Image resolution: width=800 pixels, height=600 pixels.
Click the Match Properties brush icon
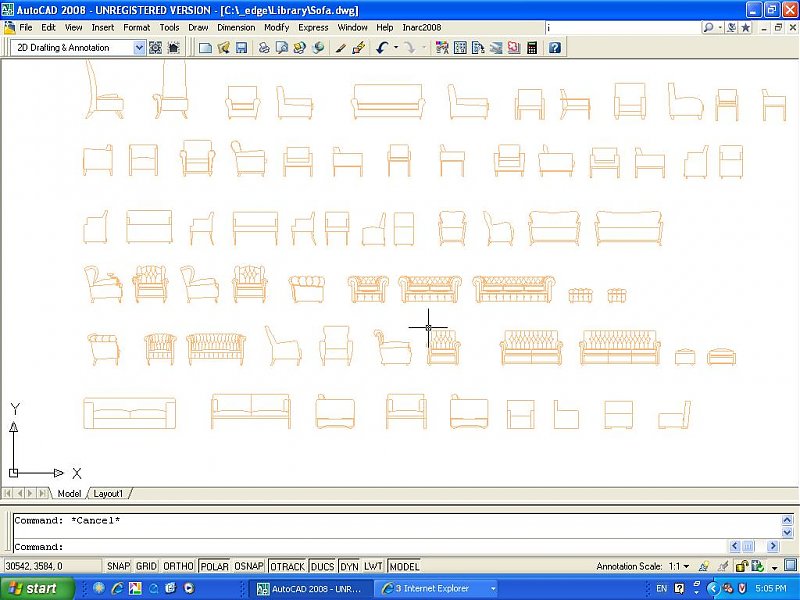click(x=340, y=48)
